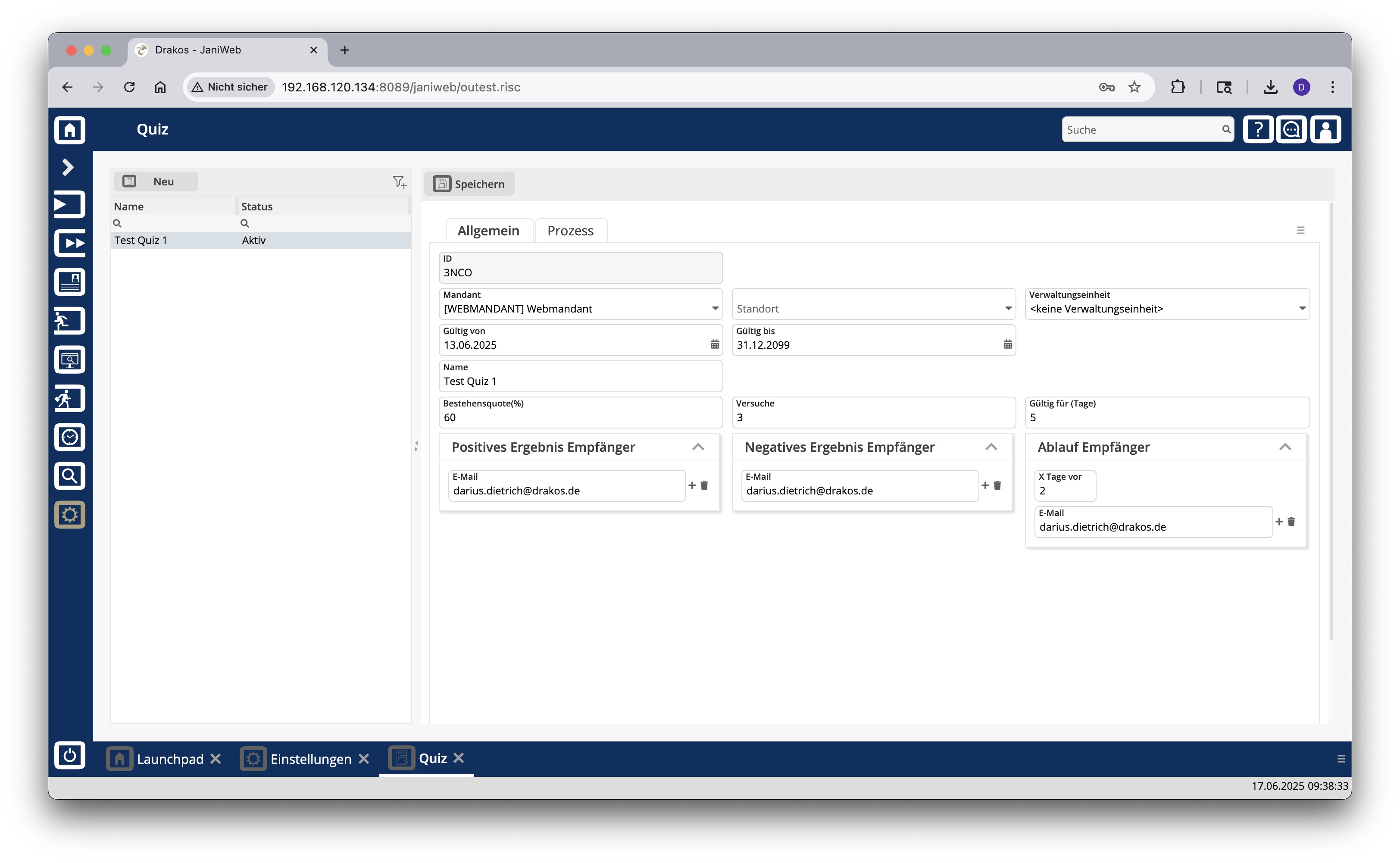1400x863 pixels.
Task: Delete email under Positives Ergebnis Empfänger
Action: (704, 486)
